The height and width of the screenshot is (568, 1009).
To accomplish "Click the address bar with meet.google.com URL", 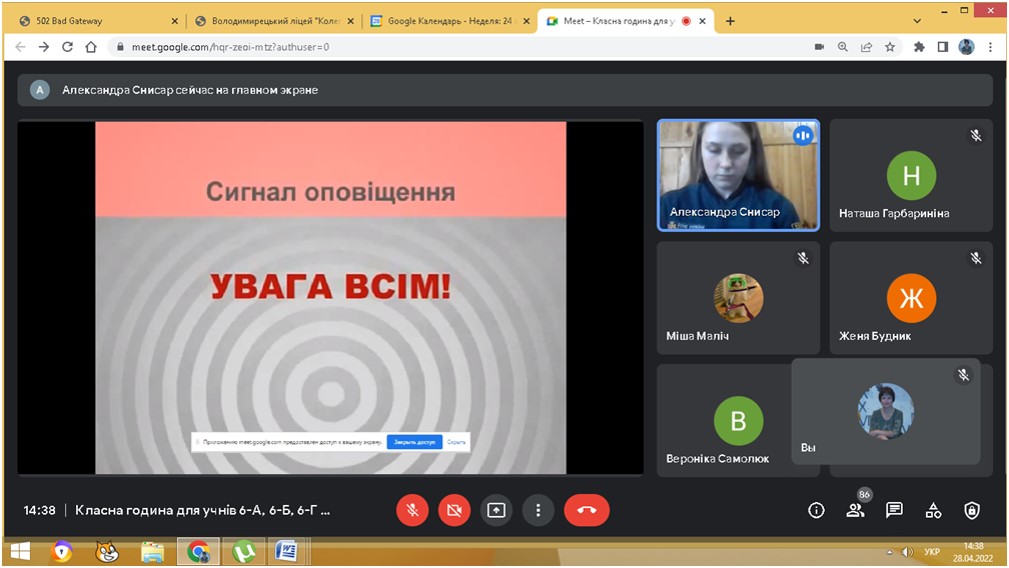I will point(450,47).
